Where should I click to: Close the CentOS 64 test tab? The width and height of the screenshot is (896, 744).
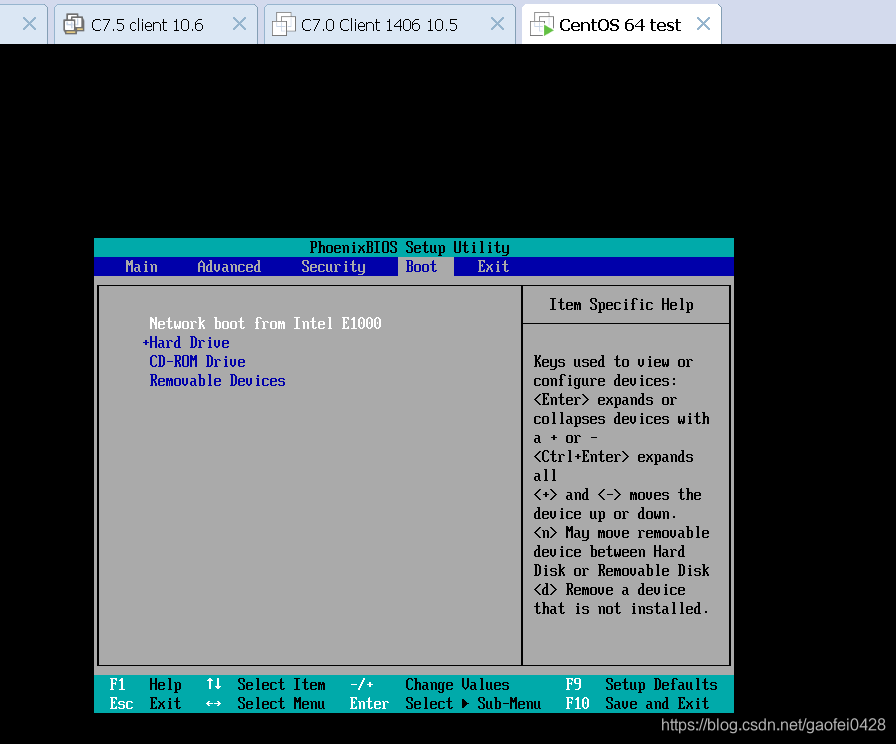(703, 24)
